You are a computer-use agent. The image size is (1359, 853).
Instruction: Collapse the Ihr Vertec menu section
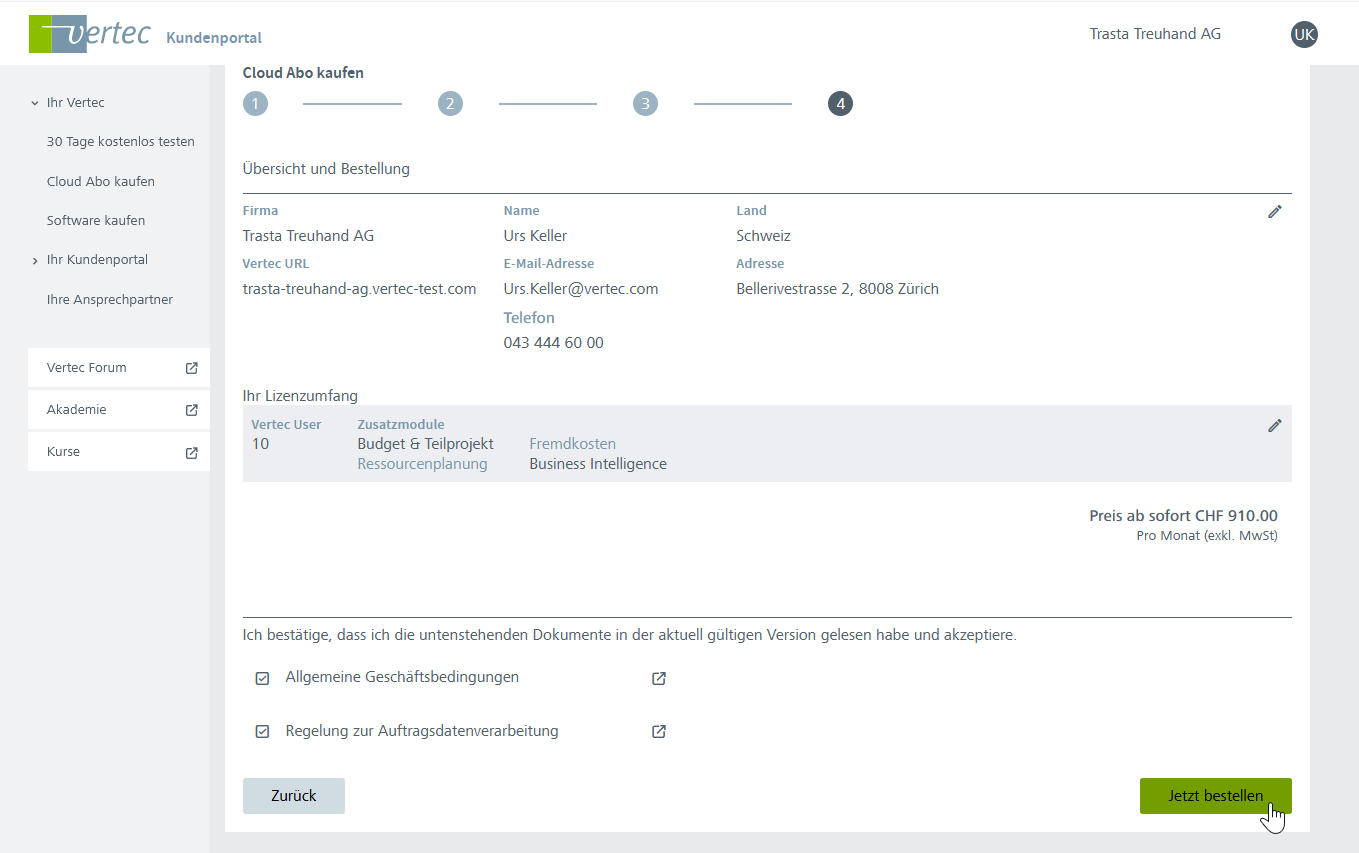tap(35, 103)
